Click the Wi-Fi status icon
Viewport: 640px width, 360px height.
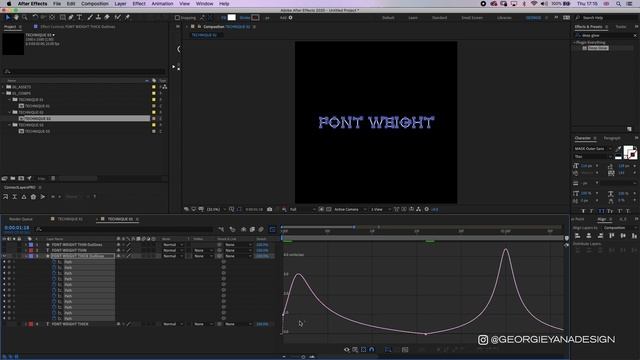point(534,4)
